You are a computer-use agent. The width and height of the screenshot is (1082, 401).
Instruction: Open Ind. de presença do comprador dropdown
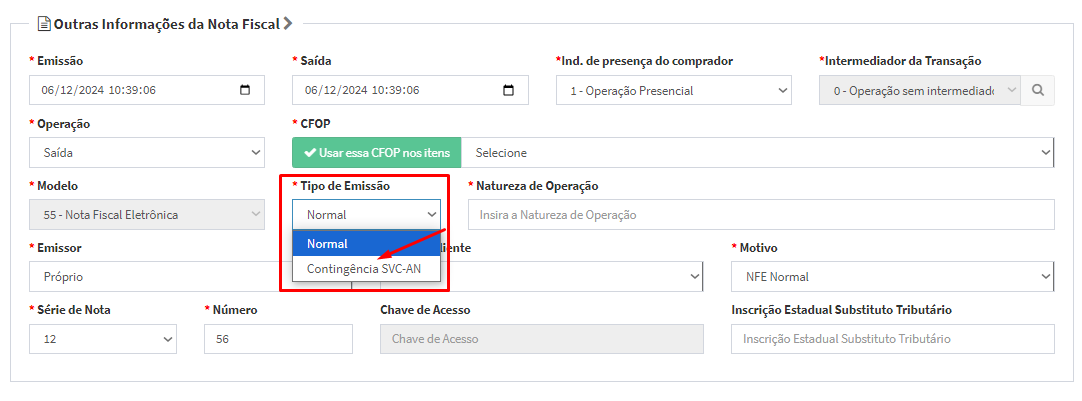point(673,90)
